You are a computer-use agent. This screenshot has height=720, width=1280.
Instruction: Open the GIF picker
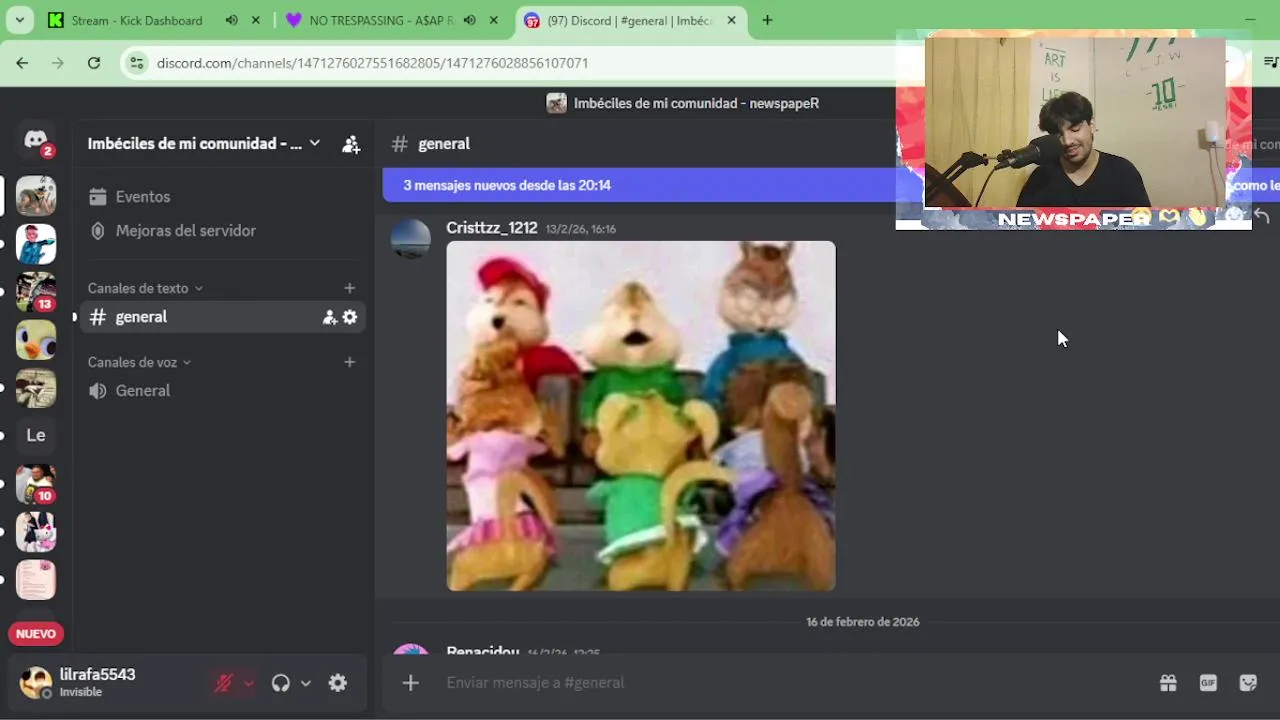[x=1208, y=683]
